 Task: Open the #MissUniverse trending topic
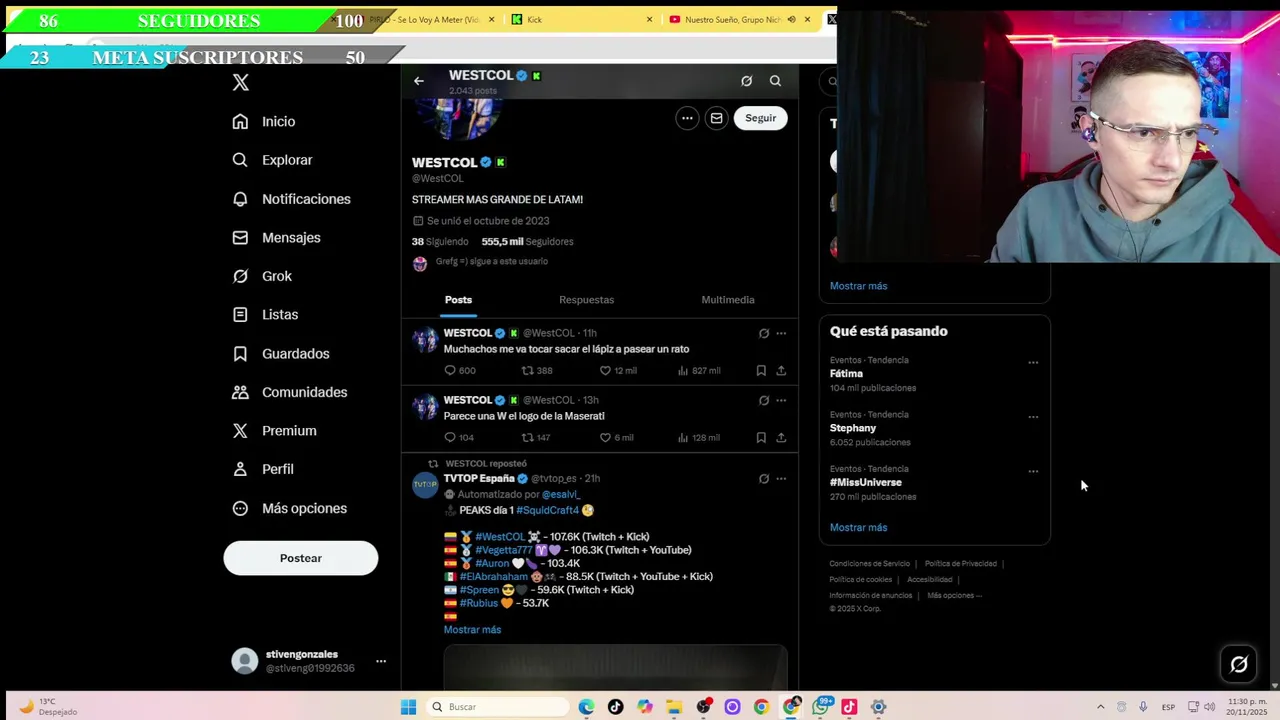point(865,482)
